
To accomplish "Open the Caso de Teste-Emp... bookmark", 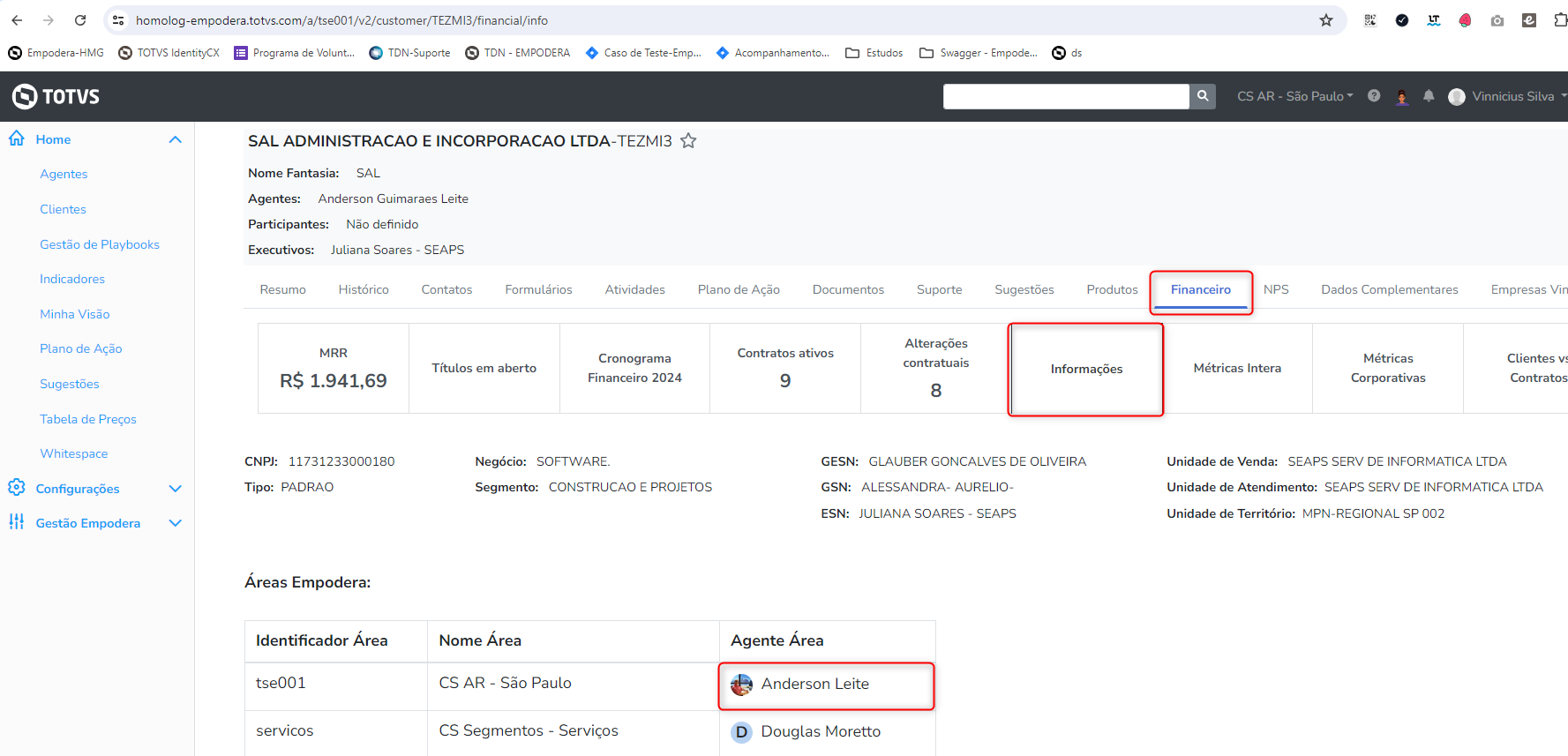I will tap(643, 53).
